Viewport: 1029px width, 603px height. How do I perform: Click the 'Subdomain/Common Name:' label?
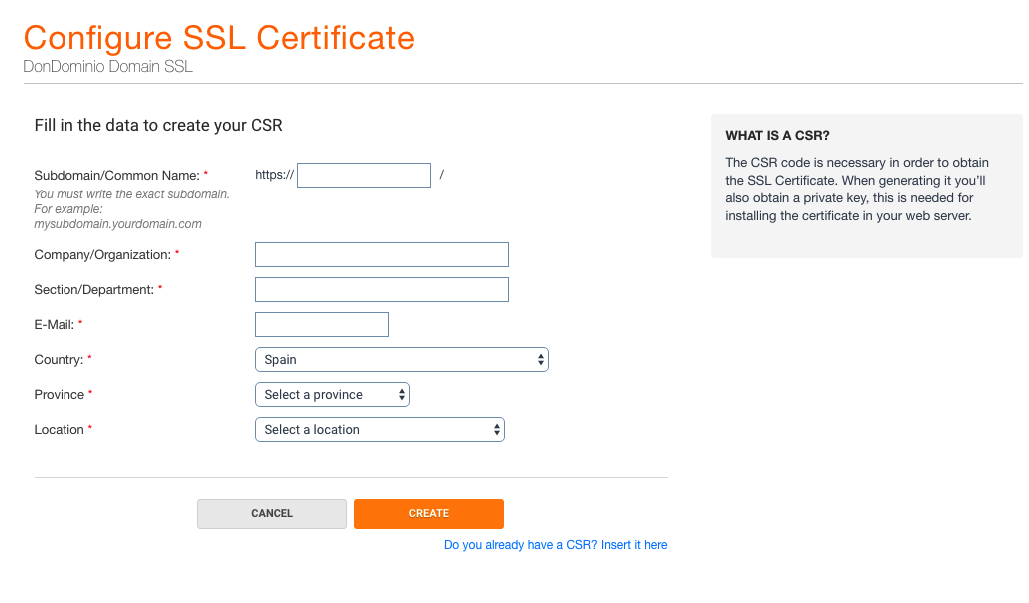tap(117, 175)
